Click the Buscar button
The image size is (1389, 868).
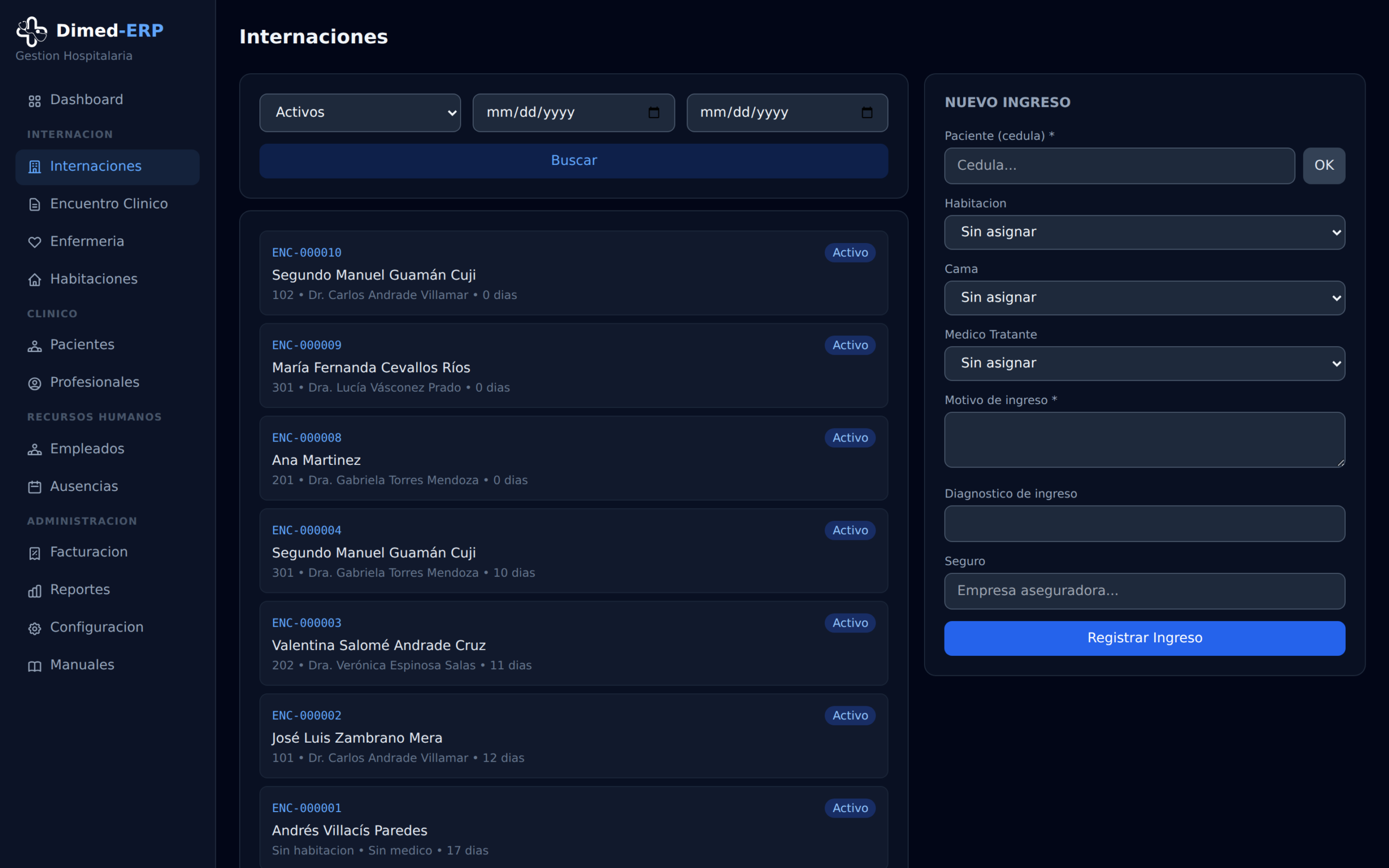click(574, 161)
